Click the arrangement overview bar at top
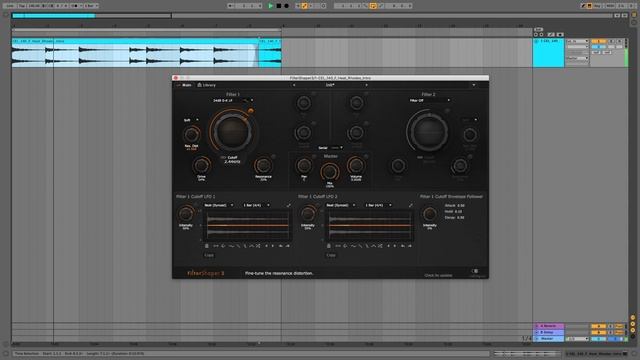 coord(313,16)
